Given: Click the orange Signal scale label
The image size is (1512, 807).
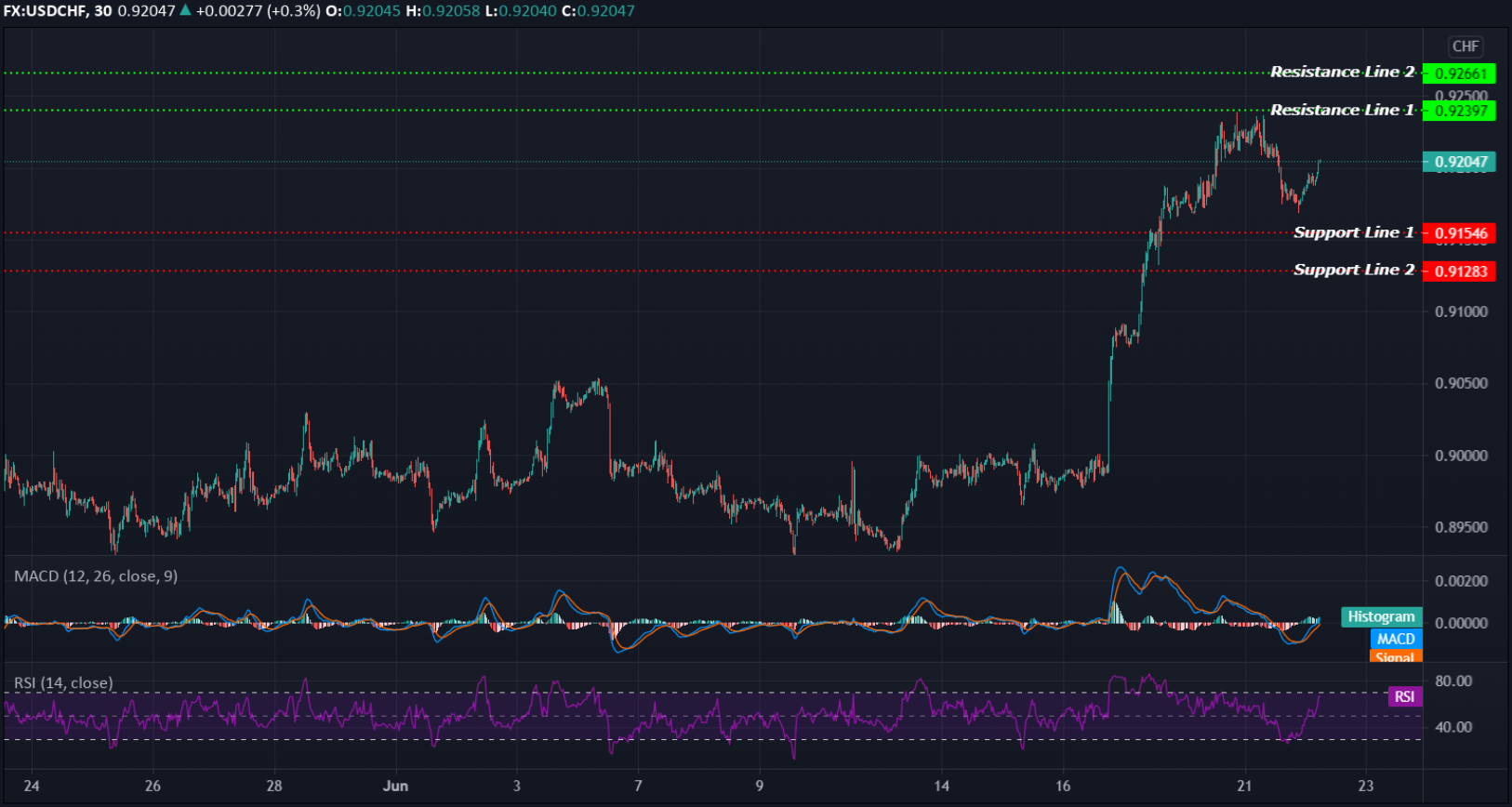Looking at the screenshot, I should coord(1396,656).
